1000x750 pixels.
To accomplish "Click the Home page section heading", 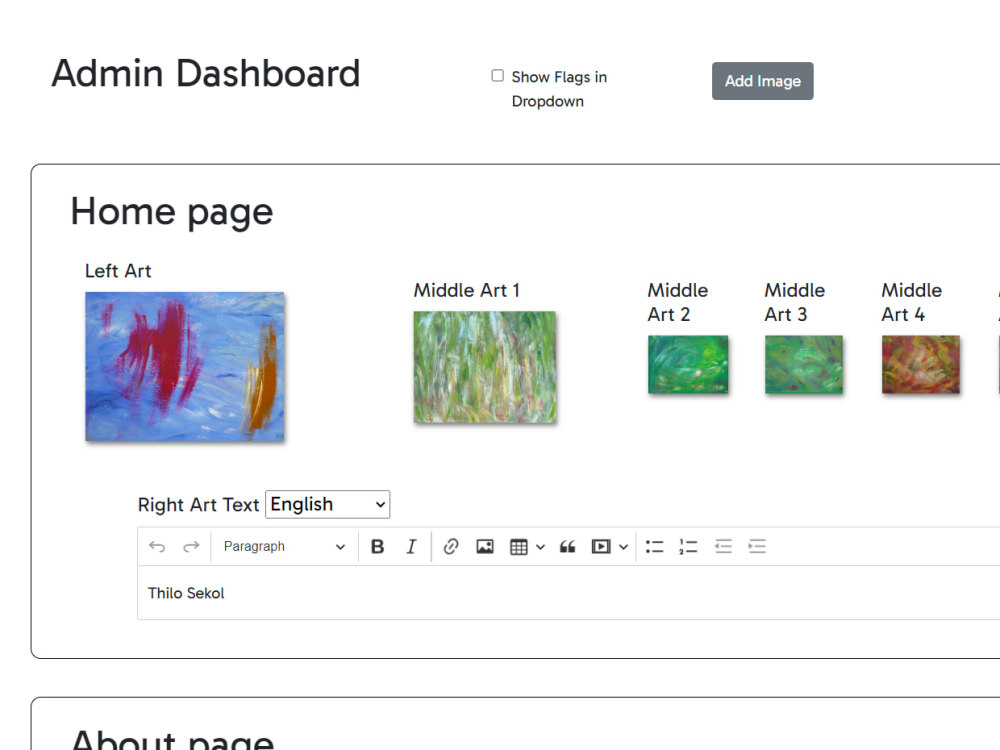I will (x=172, y=212).
